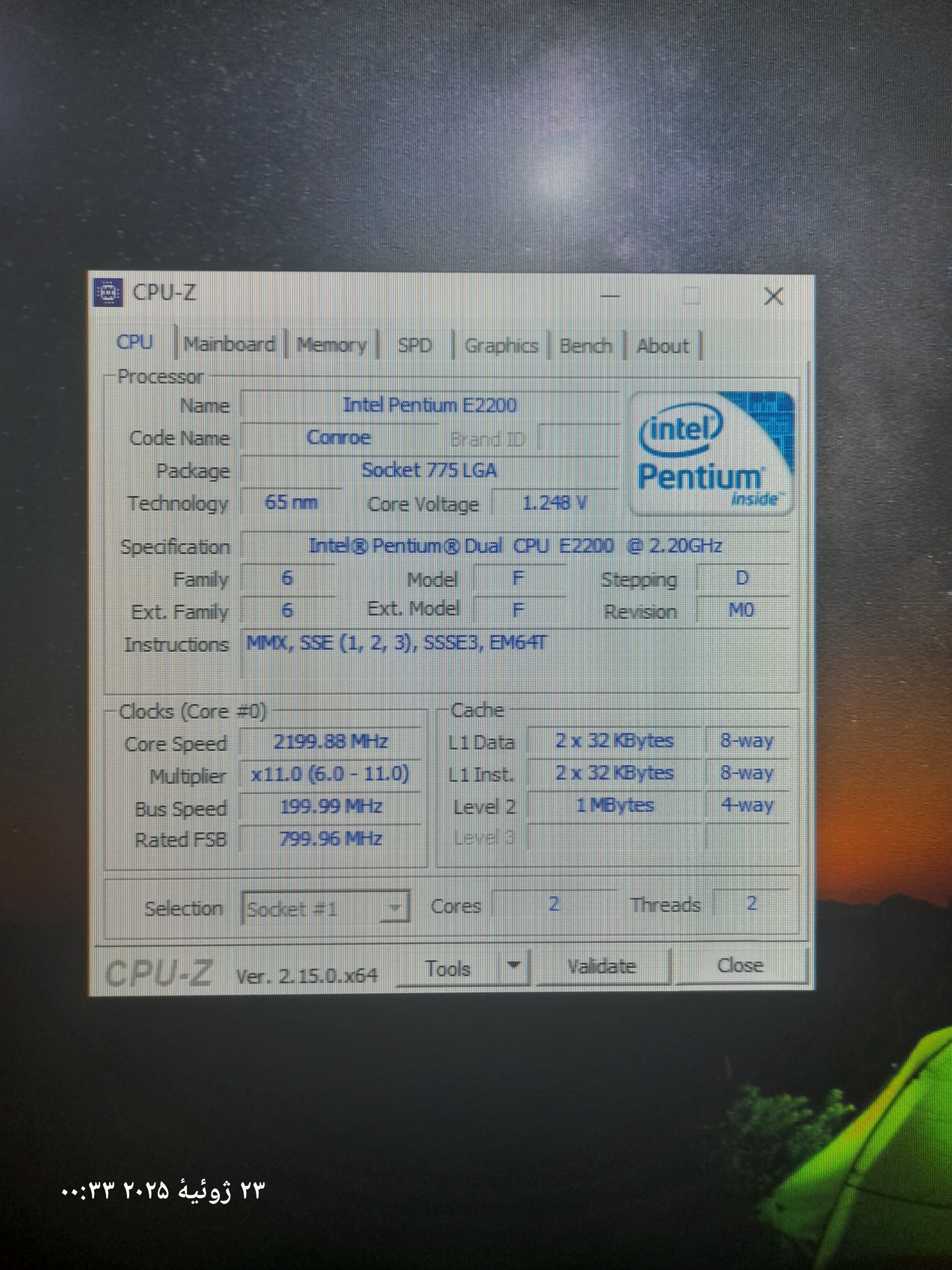Select the CPU tab

pos(135,343)
